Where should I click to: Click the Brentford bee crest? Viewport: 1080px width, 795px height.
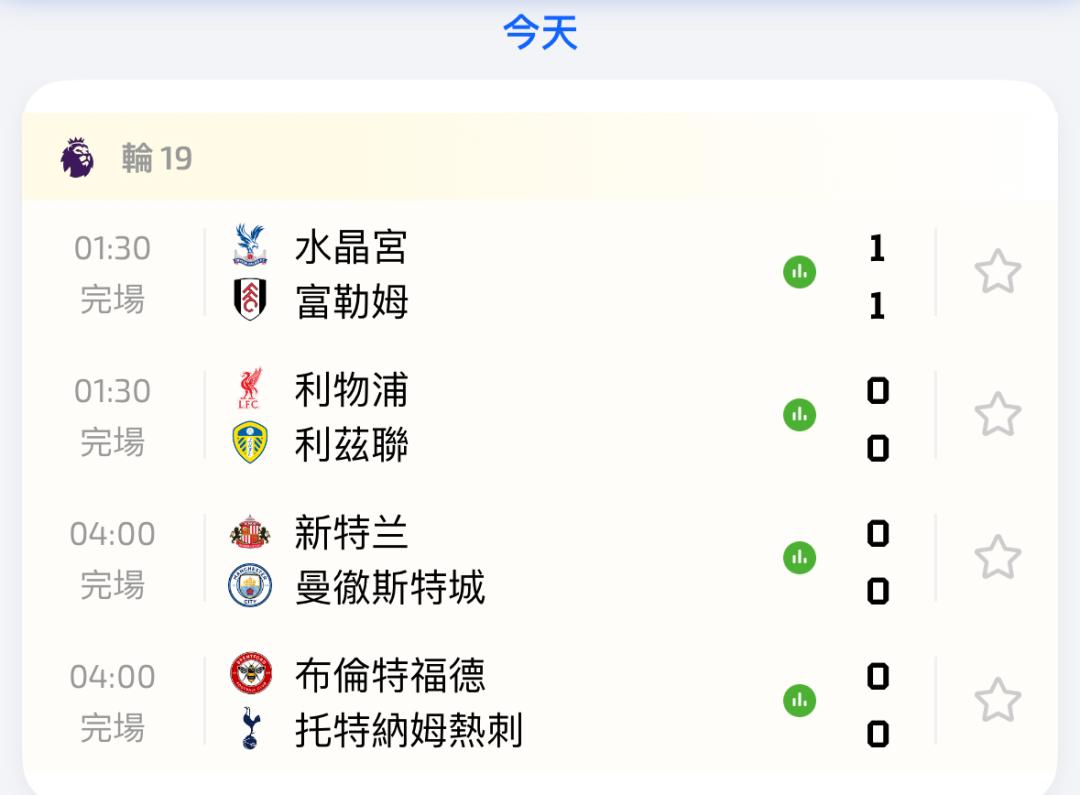250,674
